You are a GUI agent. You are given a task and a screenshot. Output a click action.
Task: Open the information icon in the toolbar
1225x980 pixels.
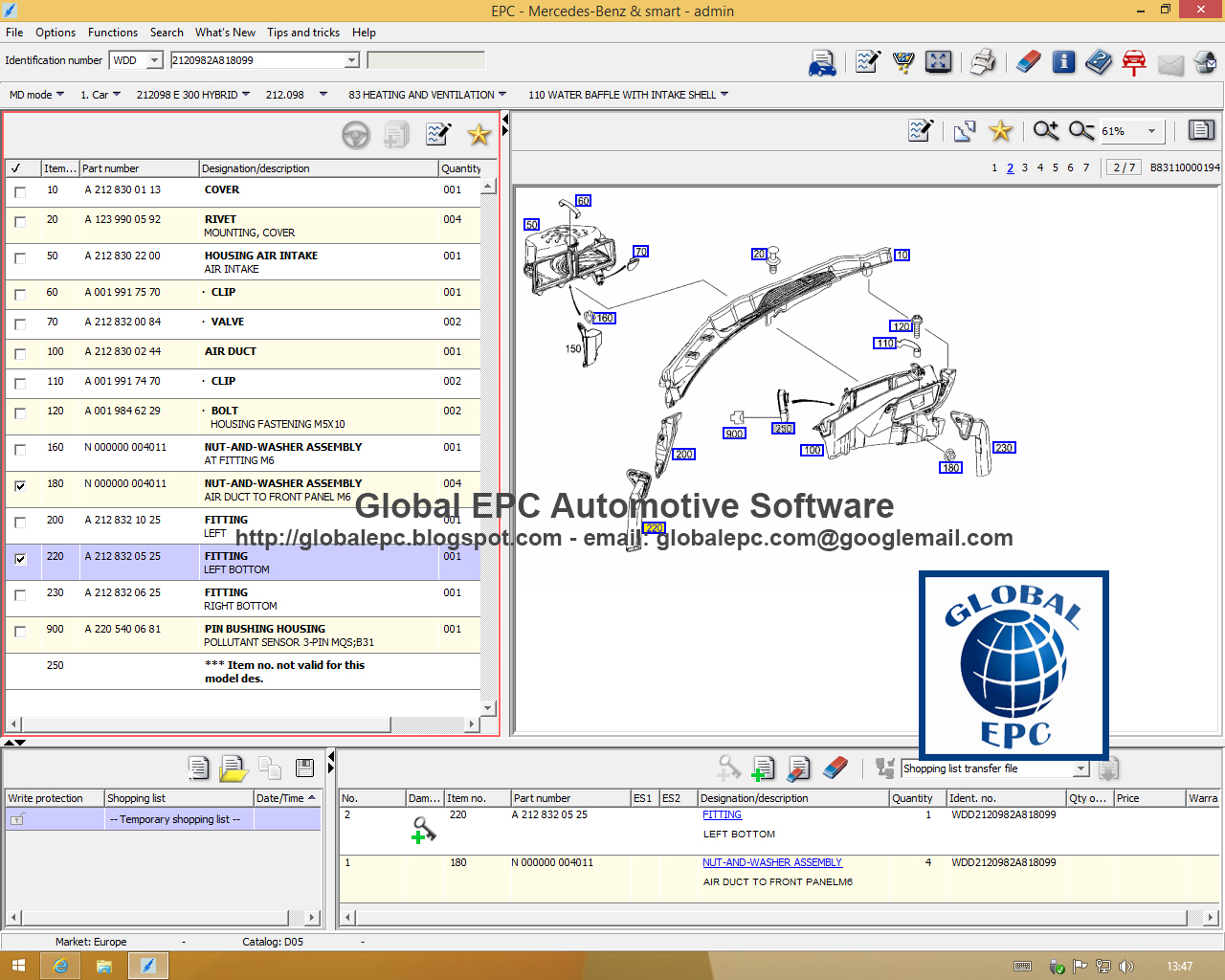coord(1063,61)
